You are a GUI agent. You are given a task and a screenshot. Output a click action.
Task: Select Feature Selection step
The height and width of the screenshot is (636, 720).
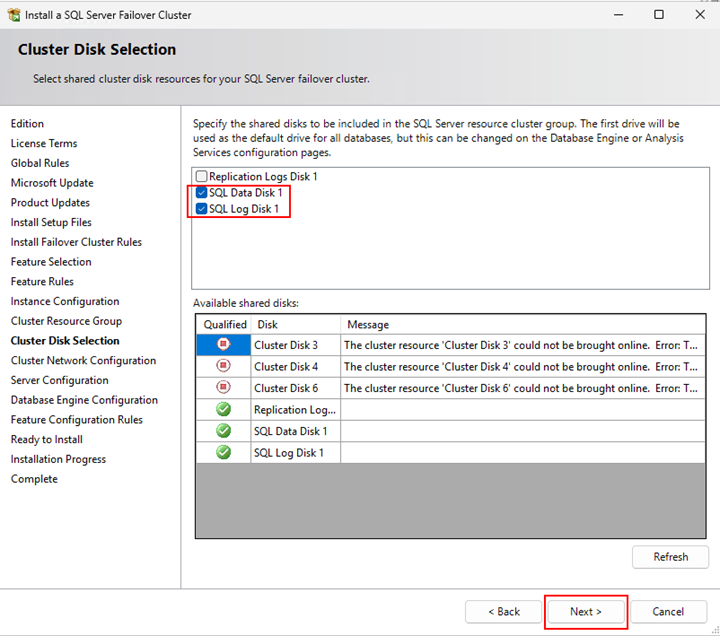click(51, 262)
